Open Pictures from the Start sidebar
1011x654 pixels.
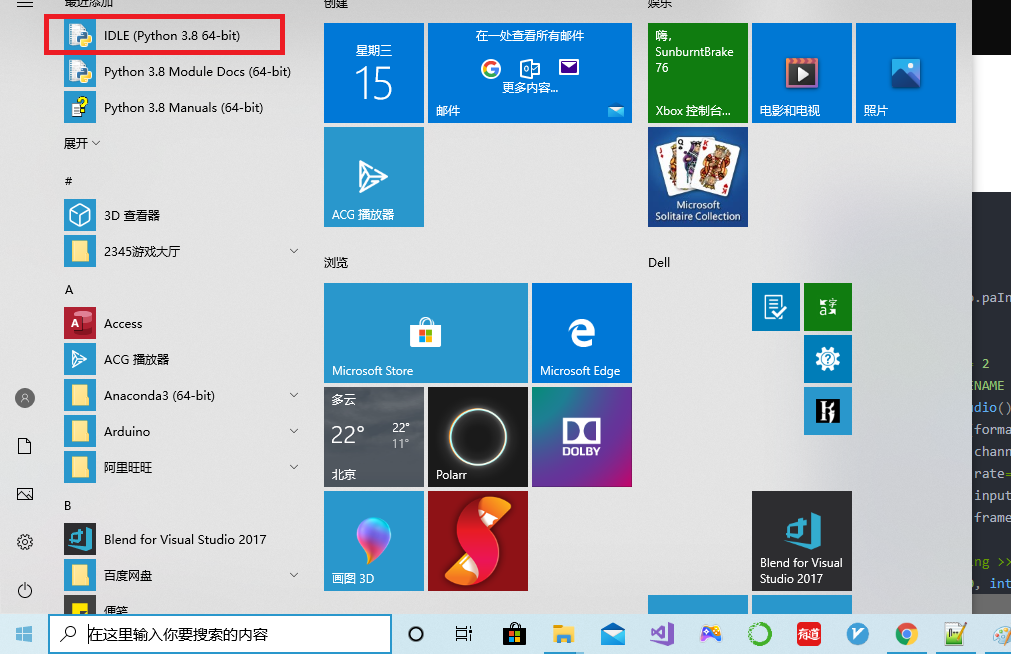coord(25,494)
